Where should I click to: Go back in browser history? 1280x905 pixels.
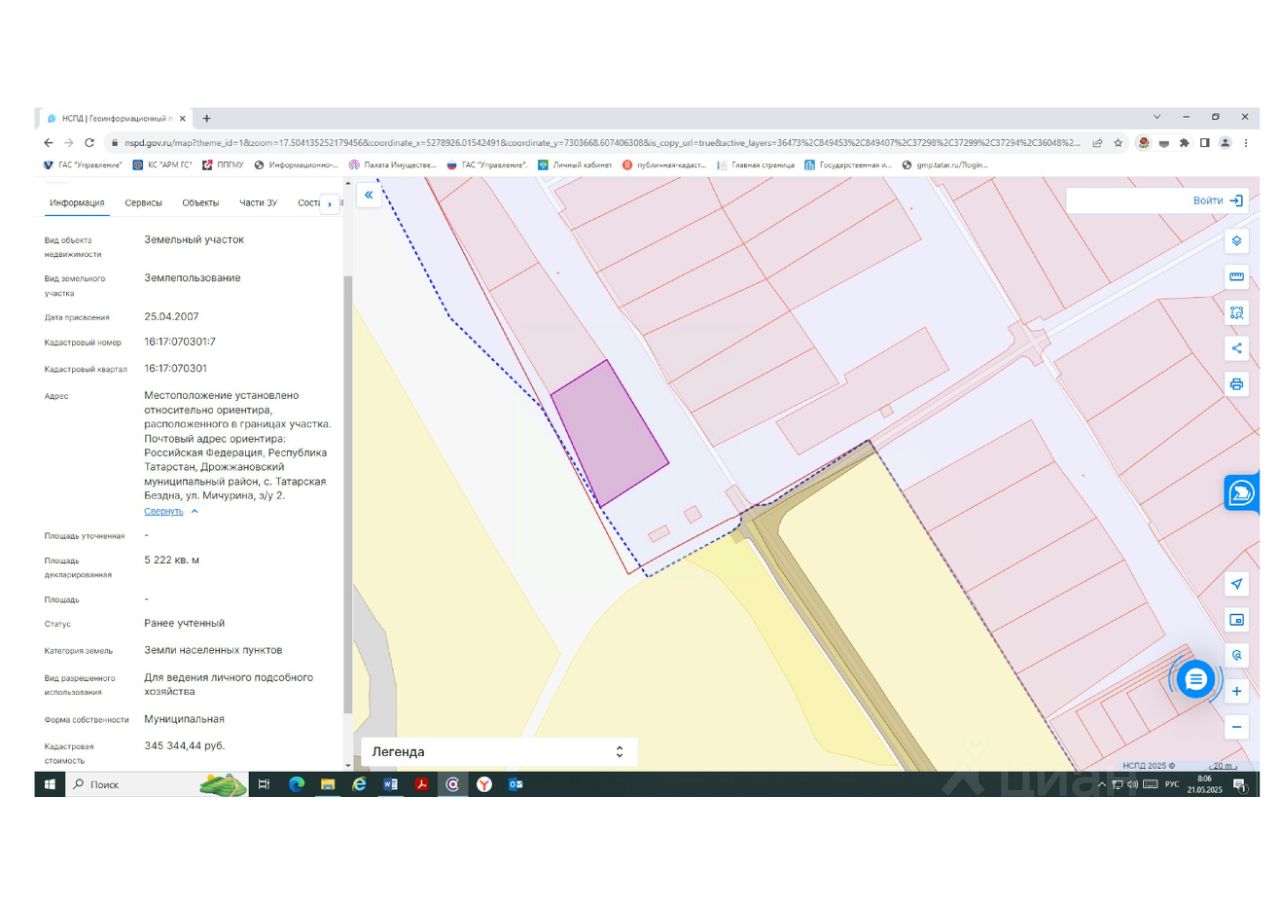[x=49, y=143]
